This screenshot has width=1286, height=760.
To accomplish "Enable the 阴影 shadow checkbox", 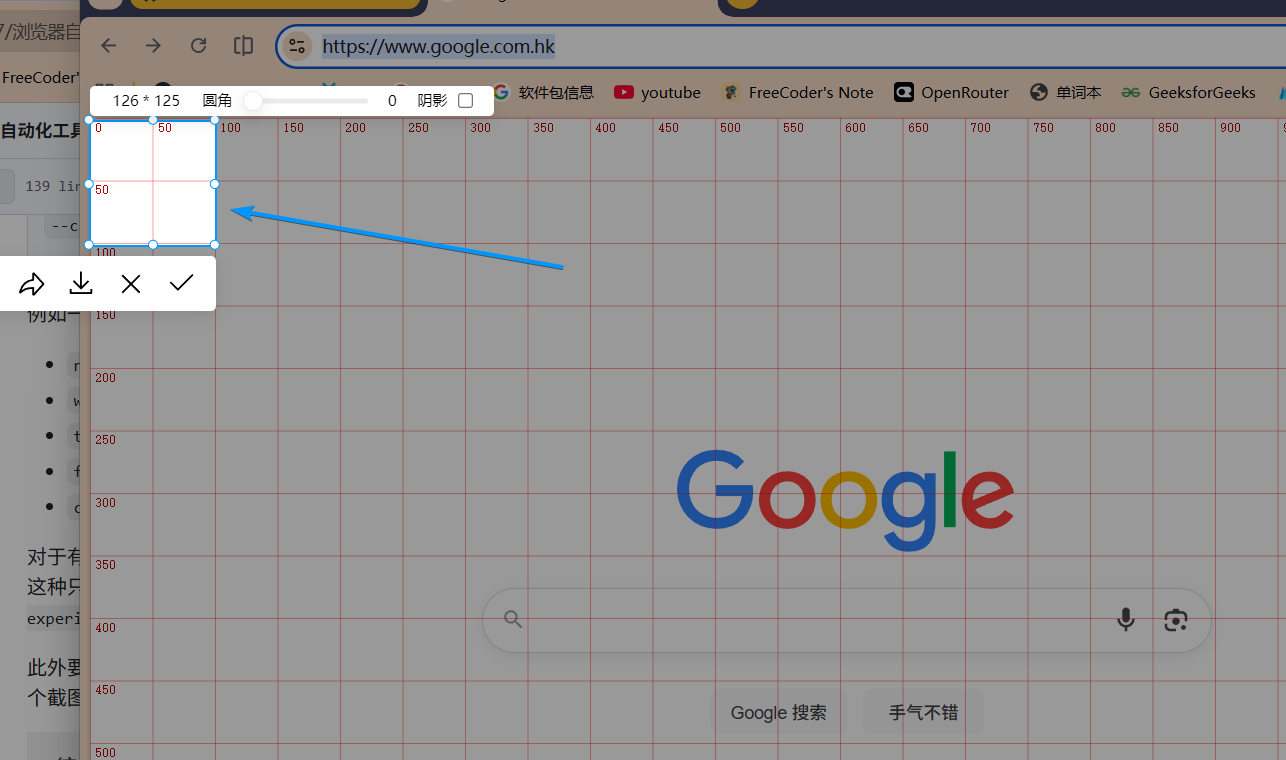I will click(465, 101).
